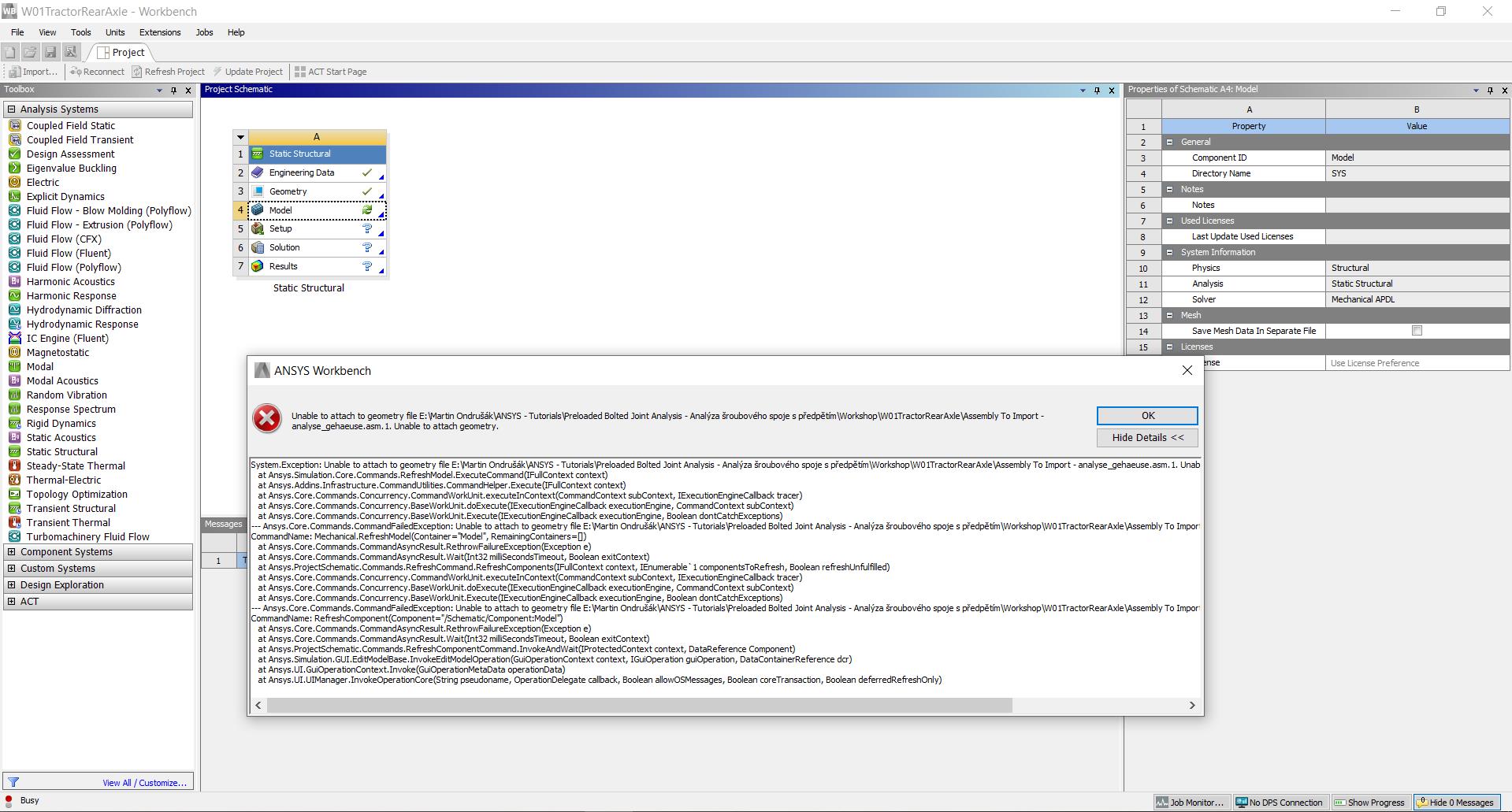Click the Results cell icon in schematic
This screenshot has height=812, width=1512.
(258, 266)
